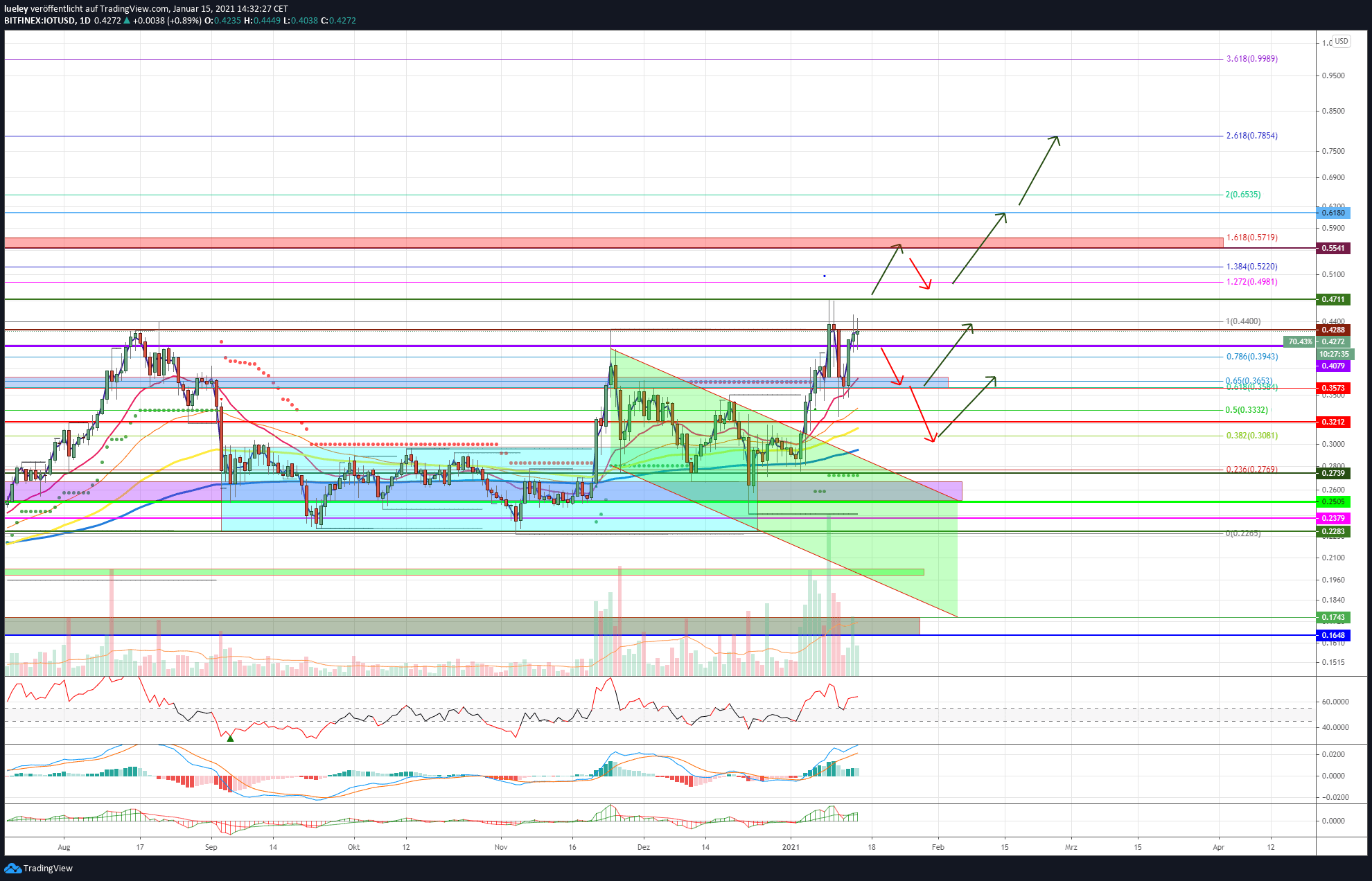The width and height of the screenshot is (1372, 881).
Task: Click the green 0.2283 price tag
Action: [x=1333, y=531]
